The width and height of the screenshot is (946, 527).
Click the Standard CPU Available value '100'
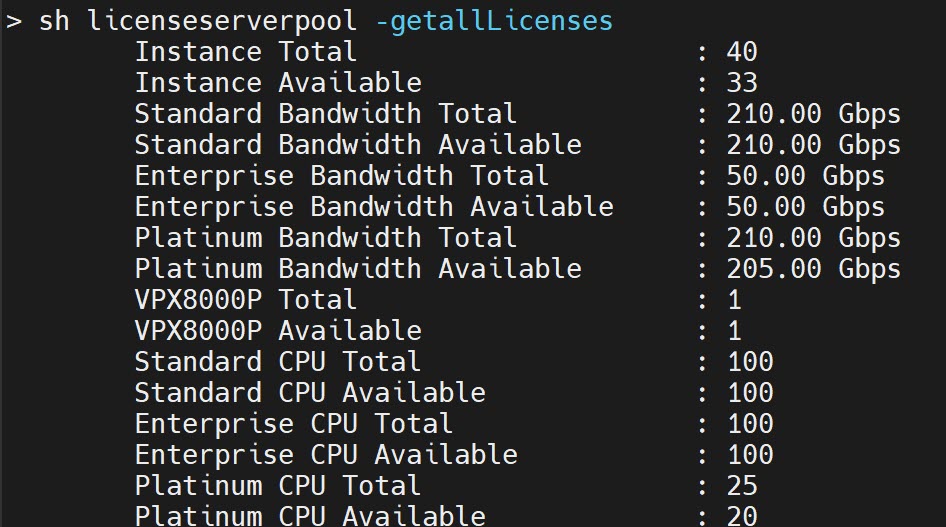point(750,393)
